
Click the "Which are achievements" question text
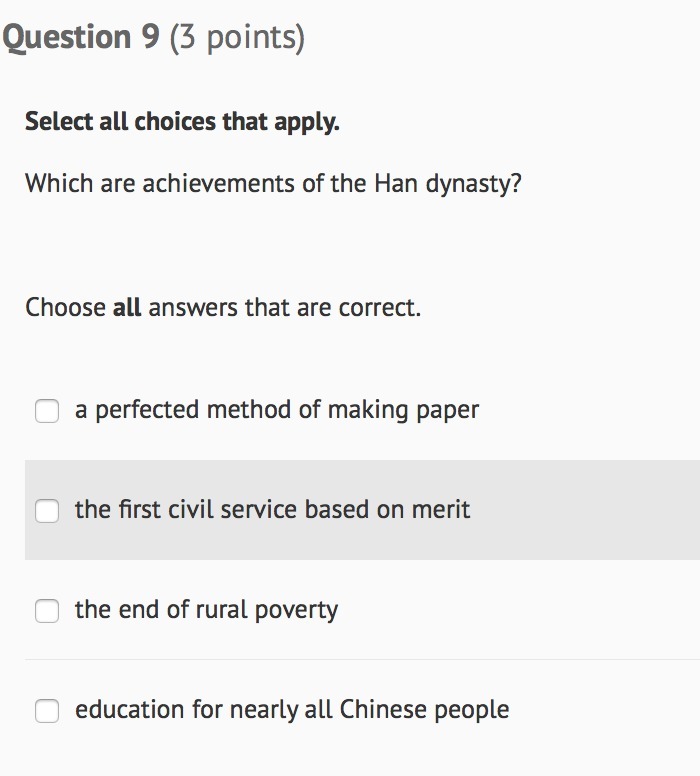tap(273, 184)
